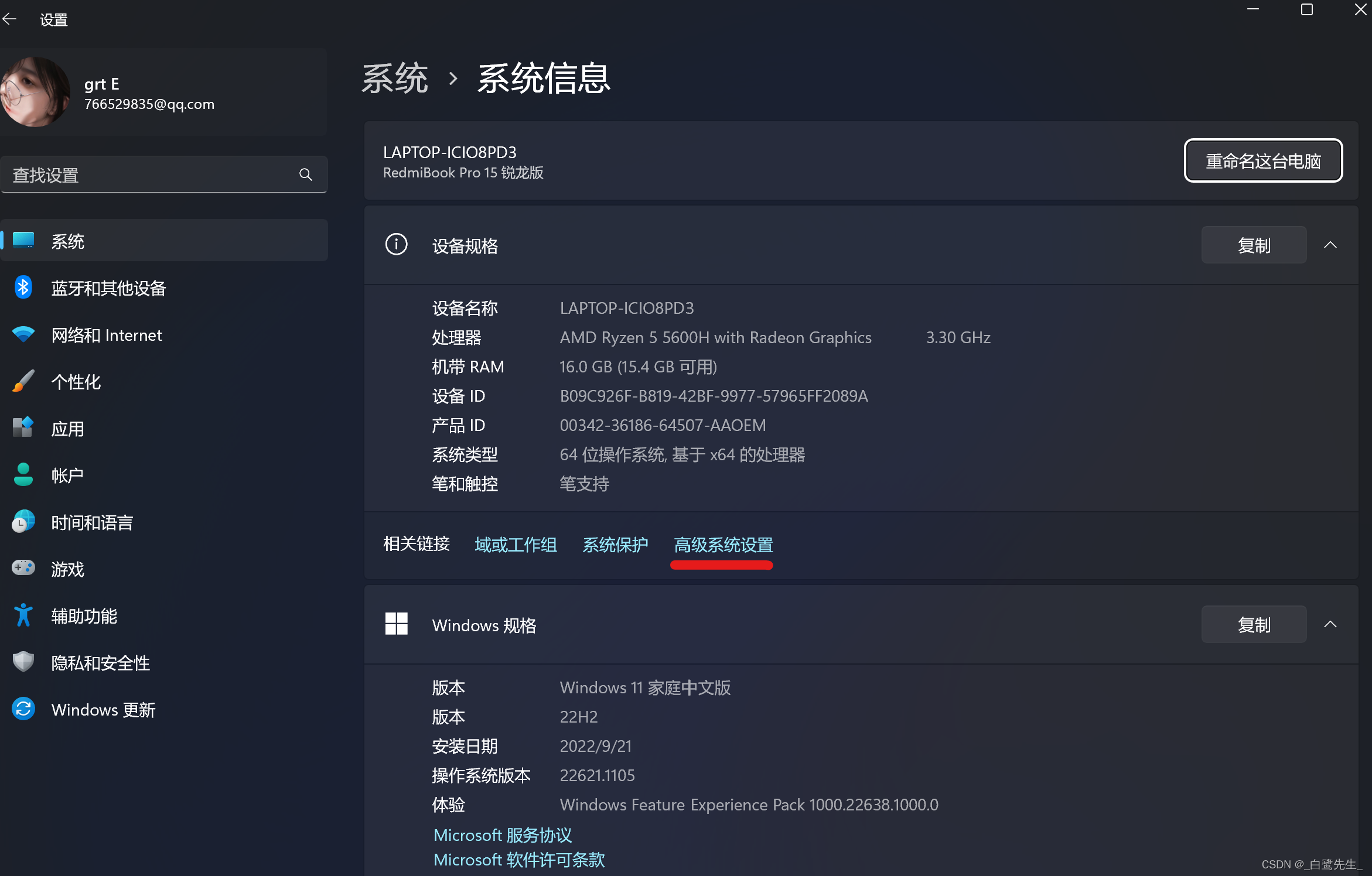Image resolution: width=1372 pixels, height=876 pixels.
Task: Click 重命名这台电脑 button
Action: click(x=1263, y=160)
